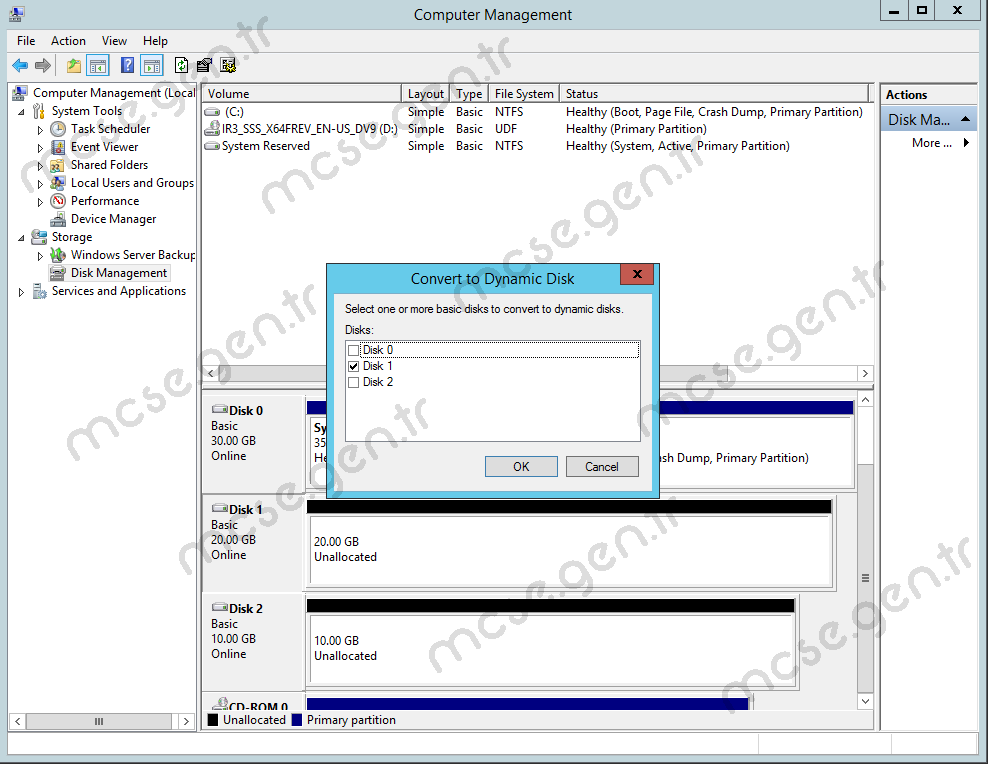
Task: Click the Device Manager icon
Action: tap(58, 219)
